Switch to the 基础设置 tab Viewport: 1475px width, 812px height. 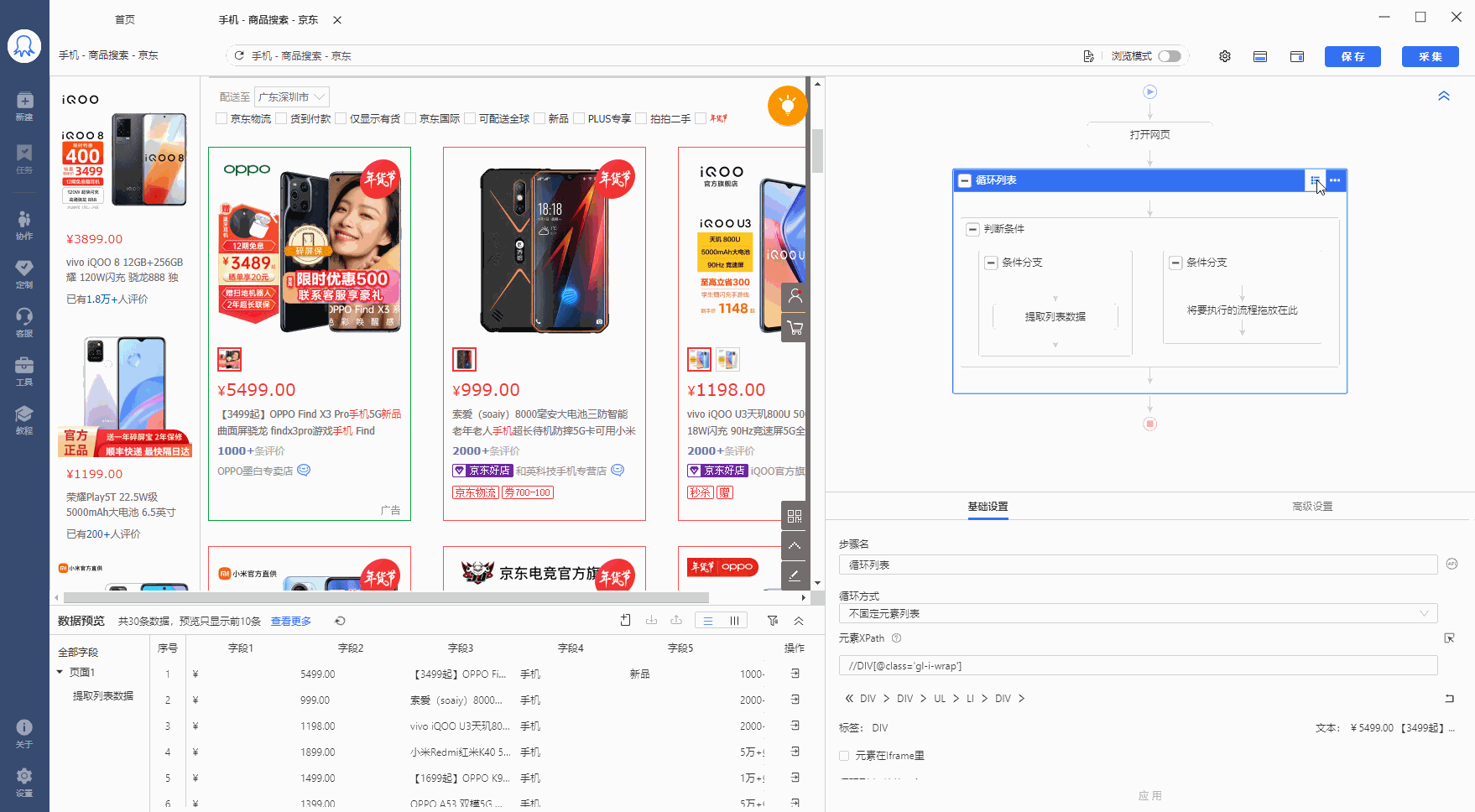tap(988, 507)
